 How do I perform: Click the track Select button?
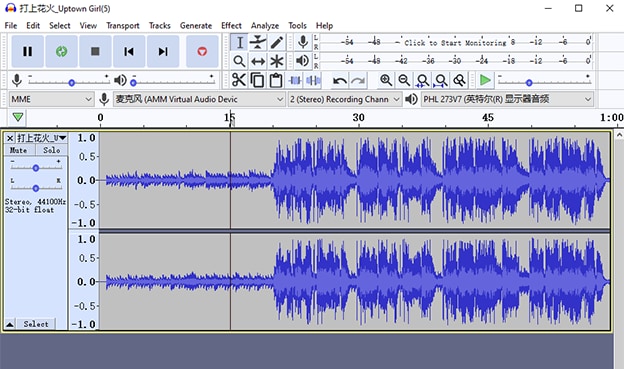(36, 324)
